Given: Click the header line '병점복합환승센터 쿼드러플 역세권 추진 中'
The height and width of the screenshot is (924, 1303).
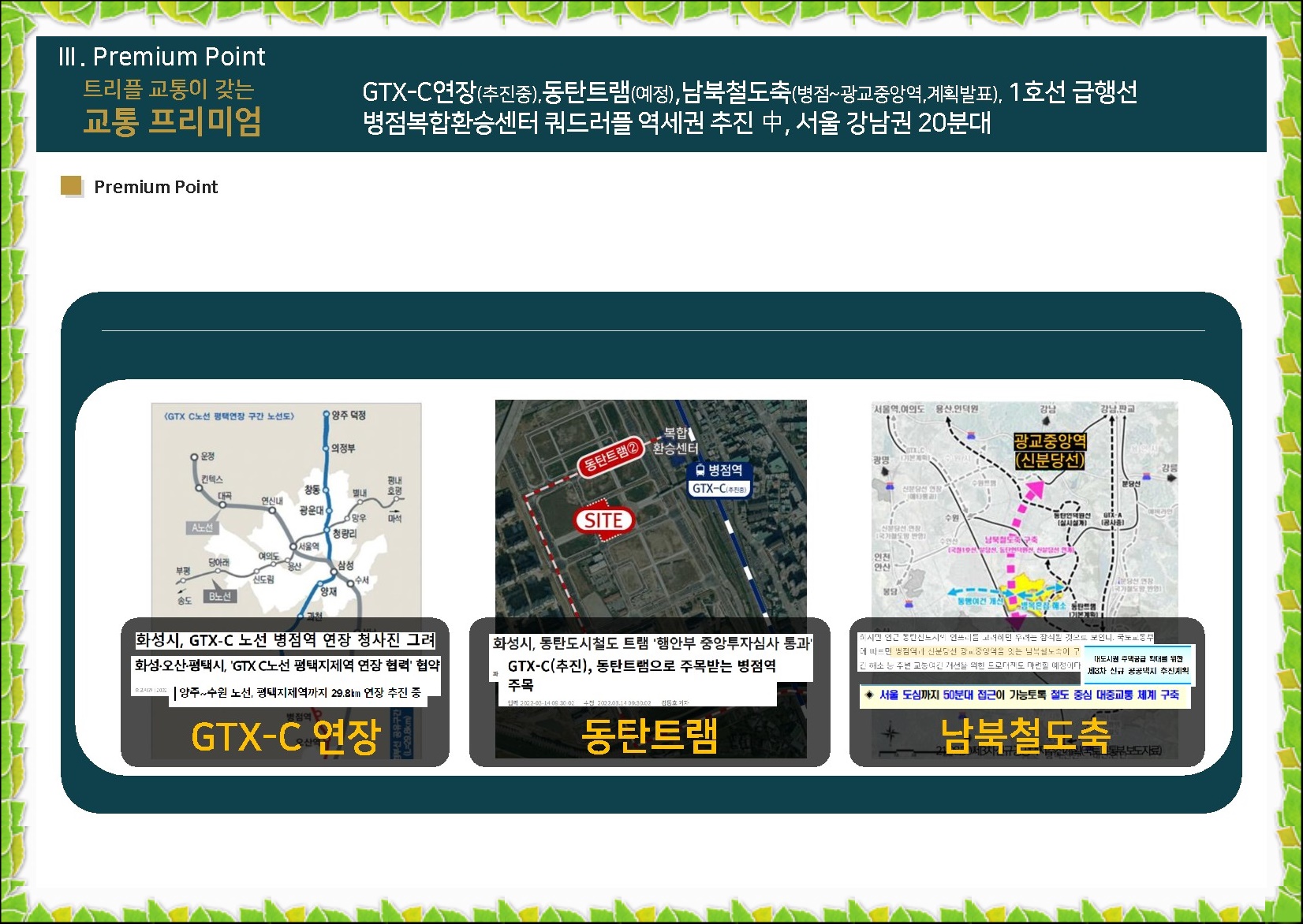Looking at the screenshot, I should tap(572, 123).
